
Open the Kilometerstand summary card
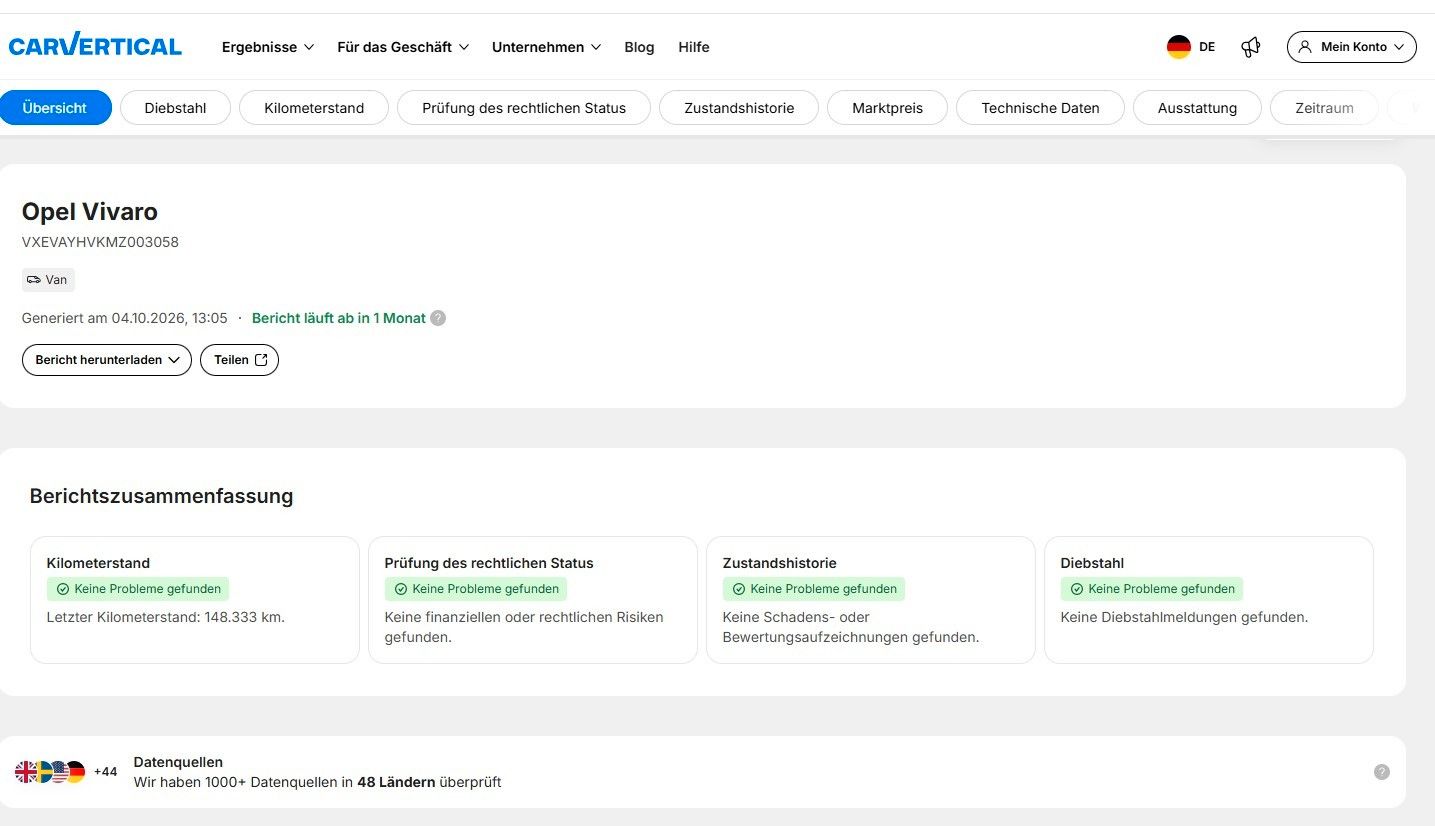pyautogui.click(x=195, y=600)
